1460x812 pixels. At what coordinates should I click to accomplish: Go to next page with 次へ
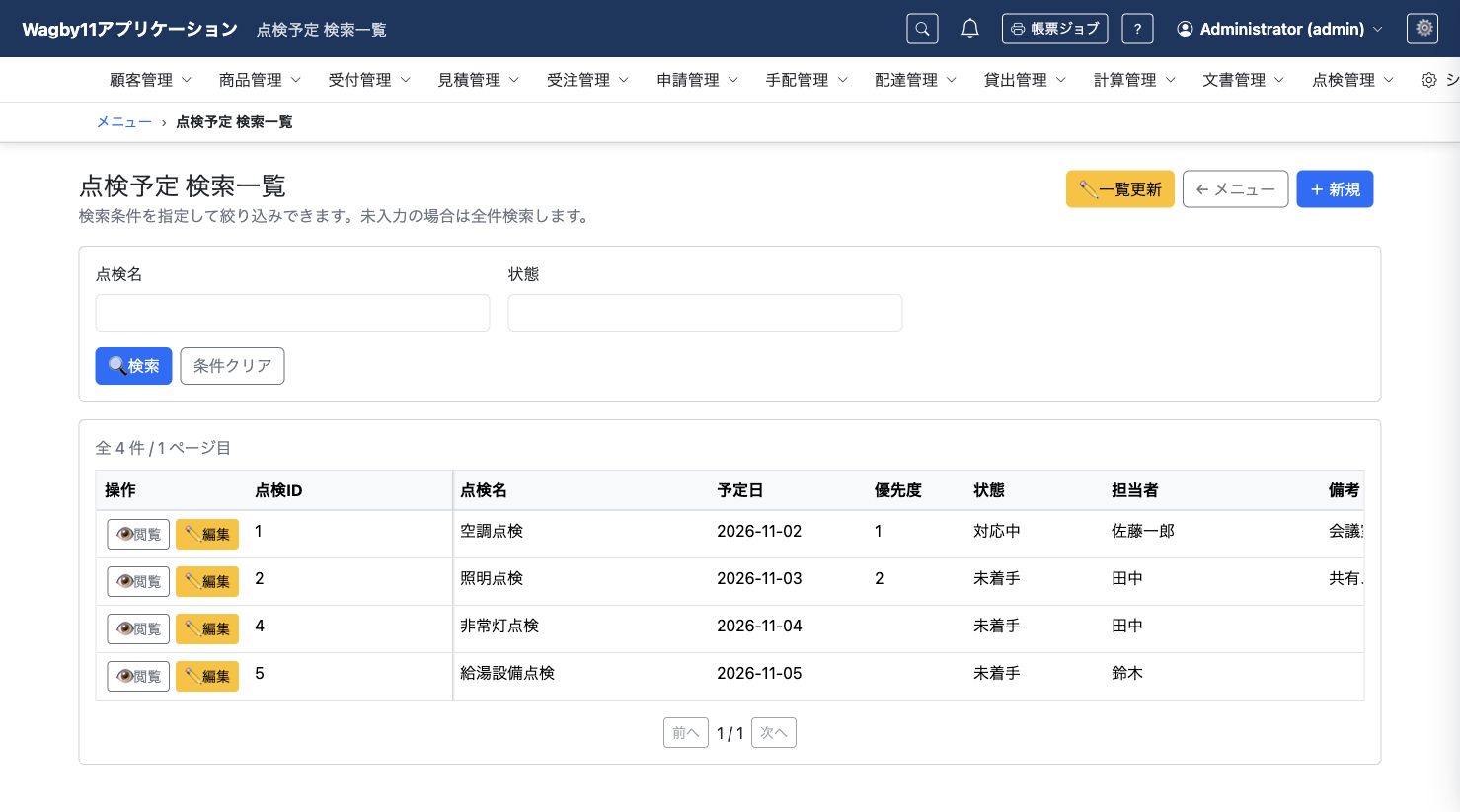774,733
